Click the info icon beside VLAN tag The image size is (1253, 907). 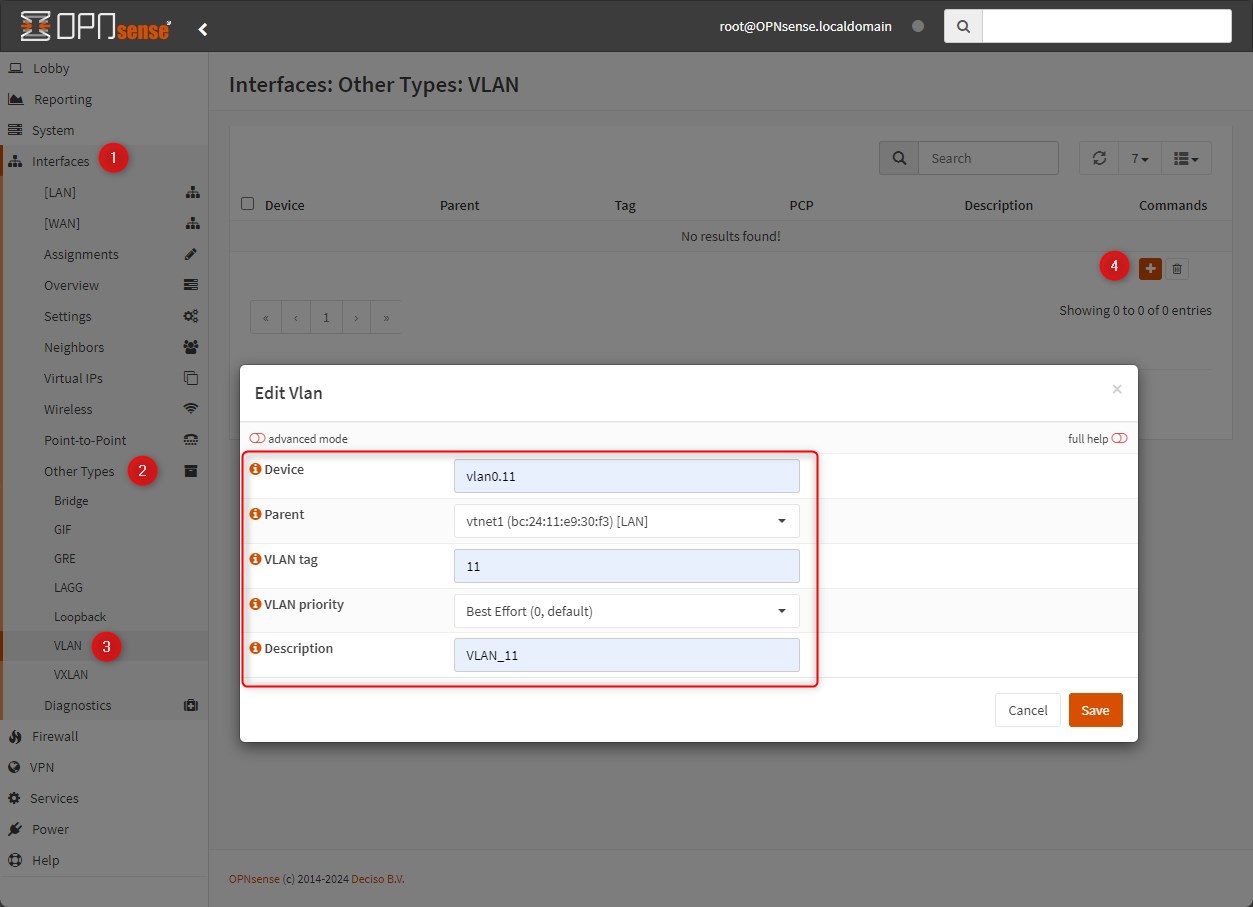(256, 559)
